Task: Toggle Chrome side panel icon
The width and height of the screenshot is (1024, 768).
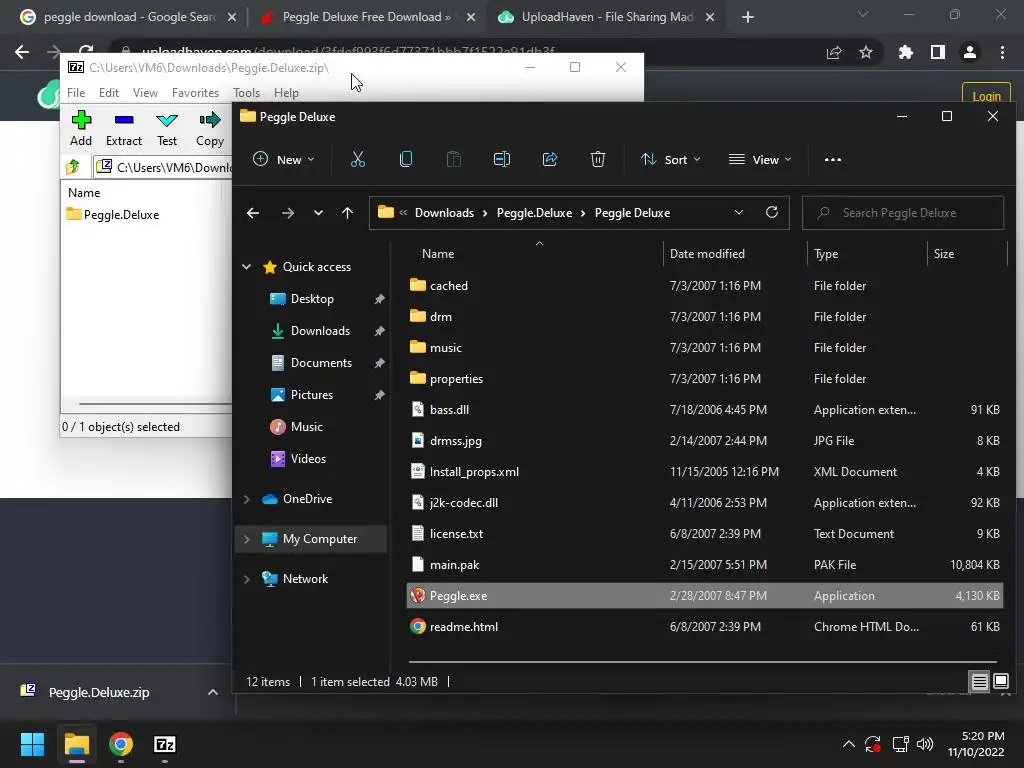Action: click(938, 52)
